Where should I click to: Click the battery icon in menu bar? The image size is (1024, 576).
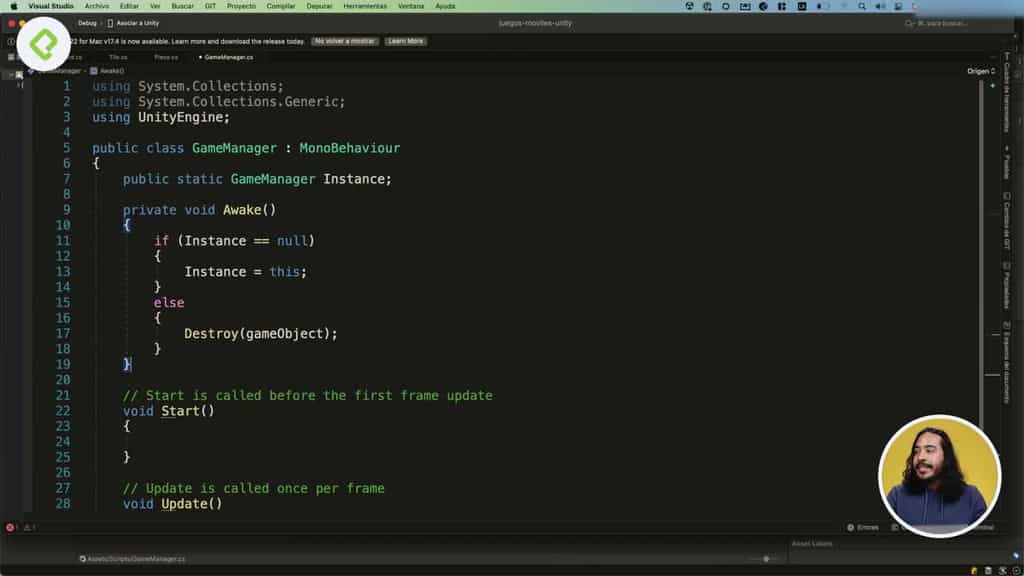coord(824,7)
